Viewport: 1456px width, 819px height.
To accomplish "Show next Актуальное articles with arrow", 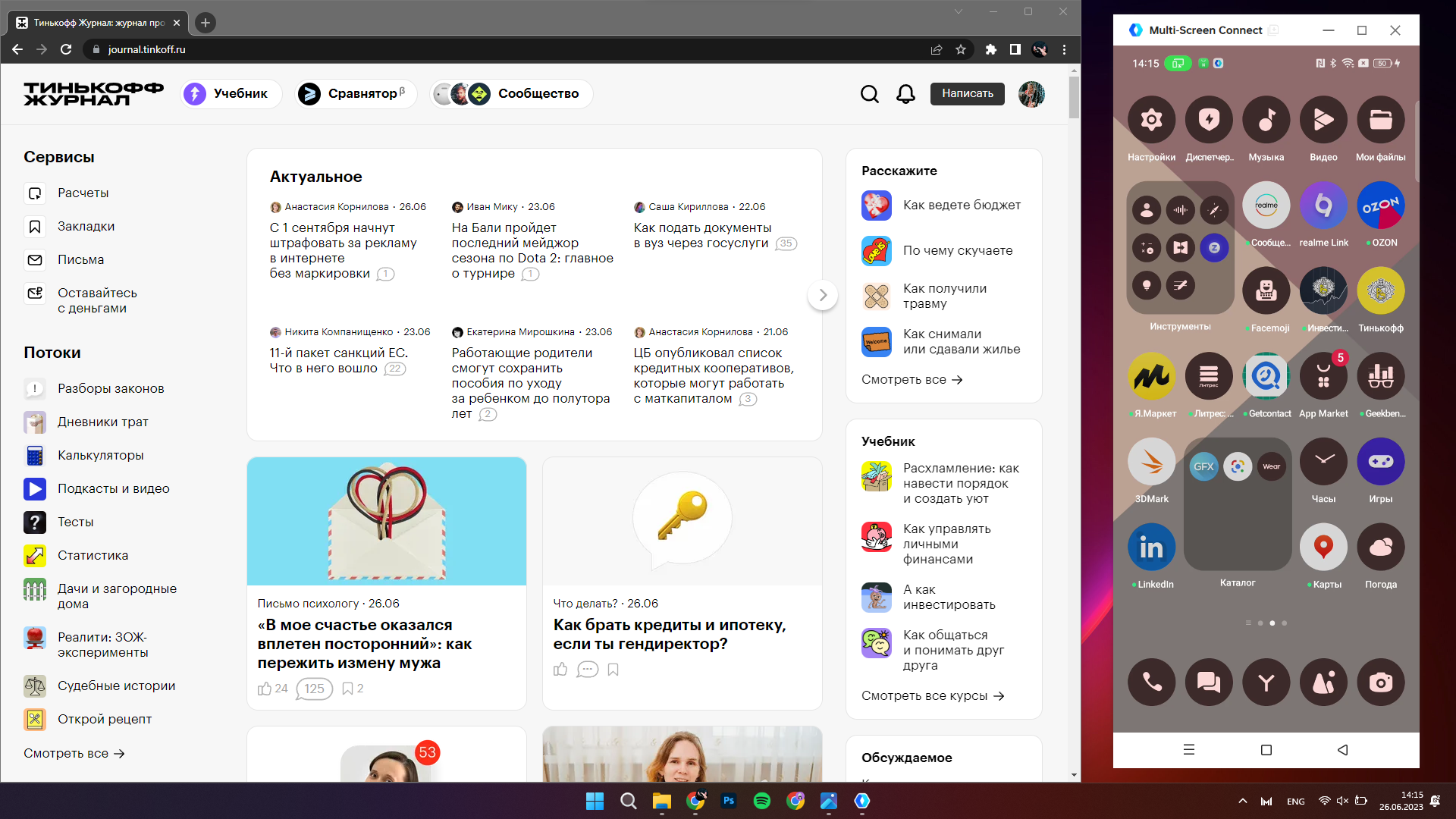I will [823, 295].
